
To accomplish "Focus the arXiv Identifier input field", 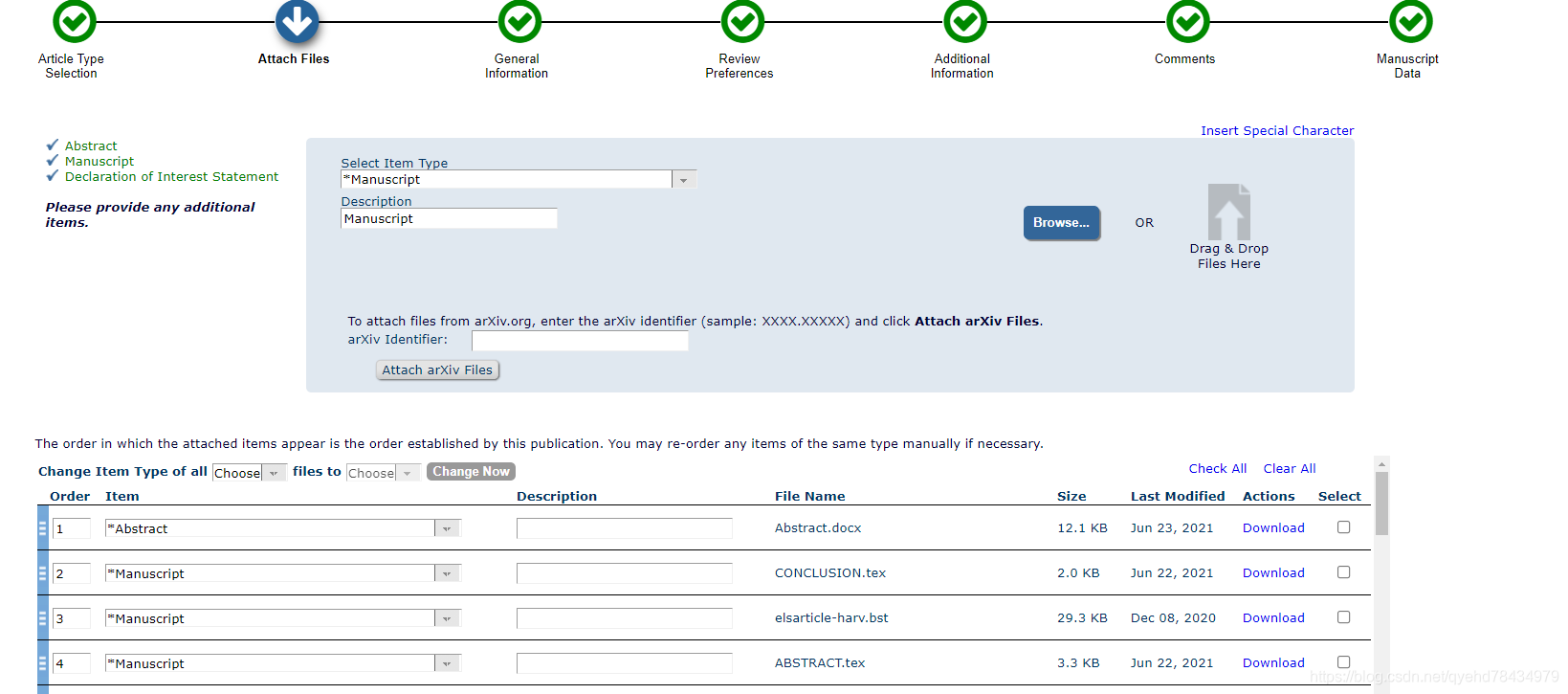I will pyautogui.click(x=580, y=341).
